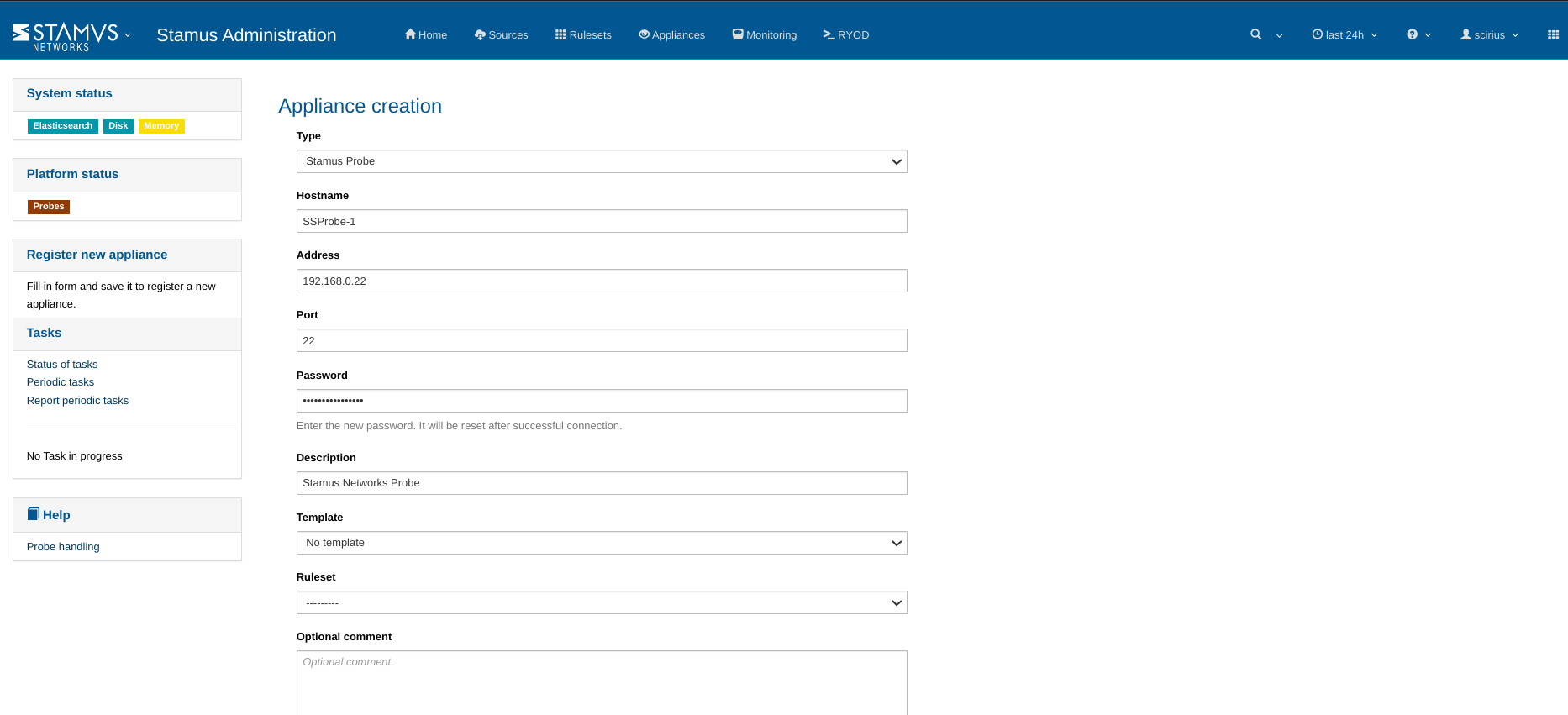
Task: Click the Status of tasks link
Action: click(x=62, y=365)
